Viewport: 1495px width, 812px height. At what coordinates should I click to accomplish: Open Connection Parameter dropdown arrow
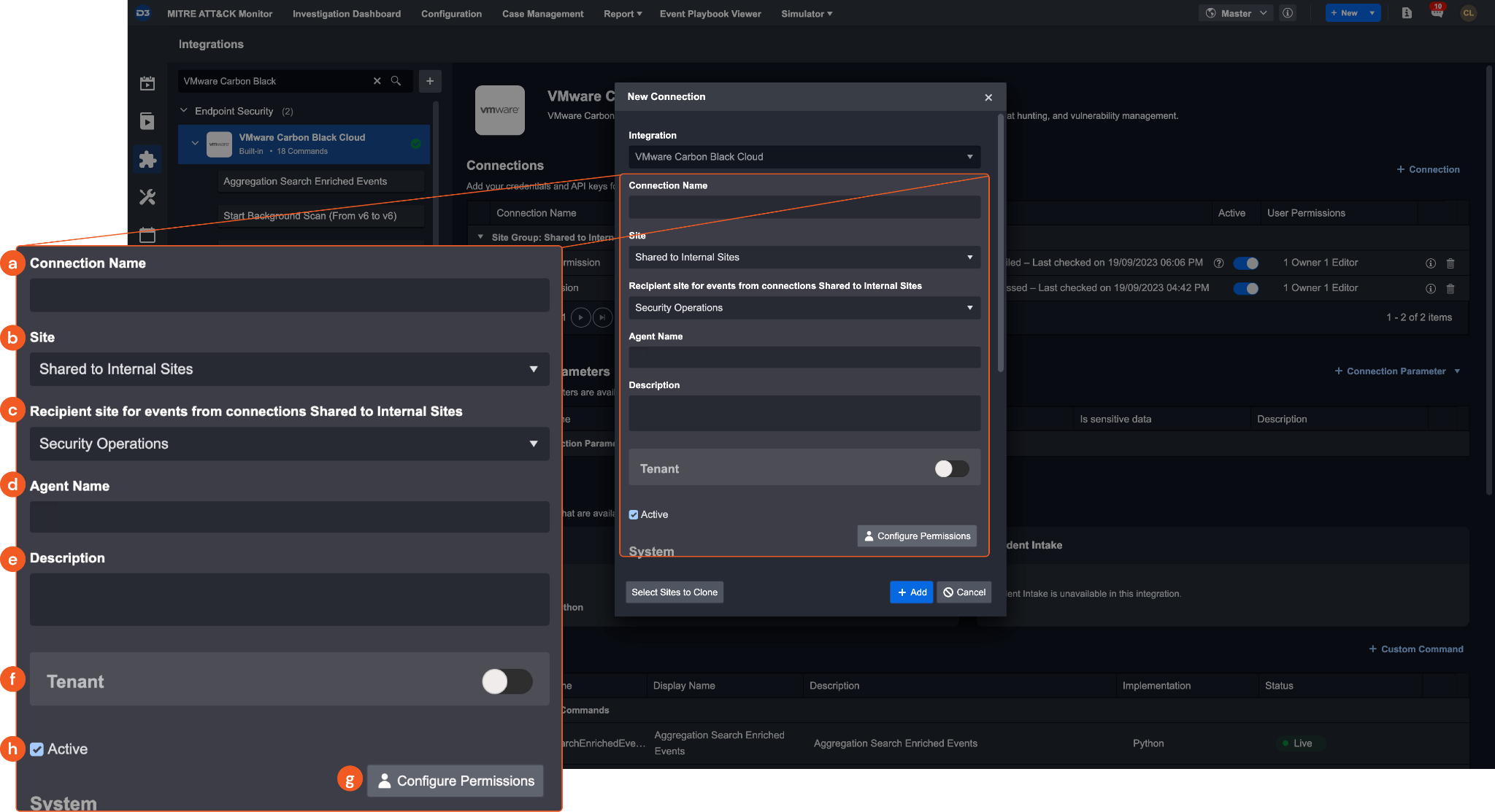pyautogui.click(x=1457, y=371)
